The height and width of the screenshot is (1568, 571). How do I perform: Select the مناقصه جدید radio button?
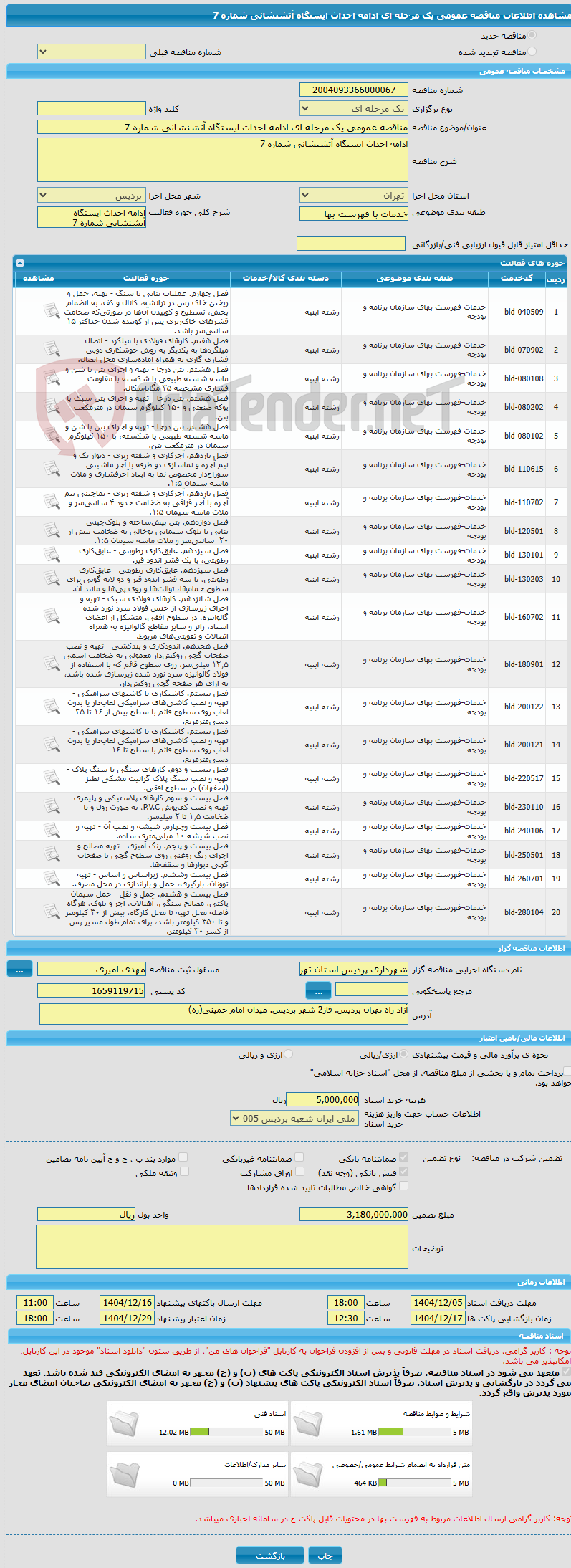coord(532,35)
